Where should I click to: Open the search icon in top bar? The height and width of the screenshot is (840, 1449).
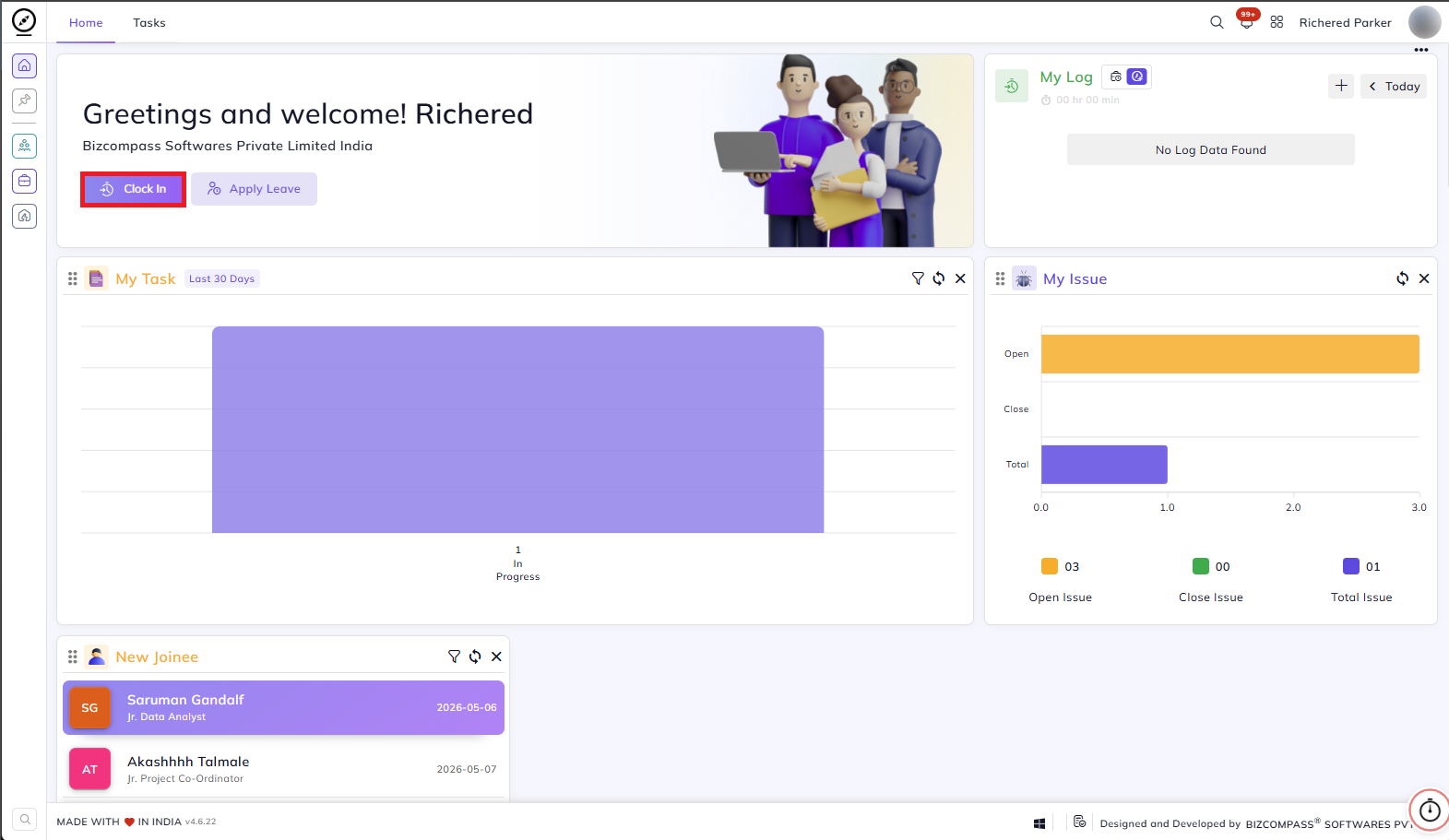point(1217,22)
